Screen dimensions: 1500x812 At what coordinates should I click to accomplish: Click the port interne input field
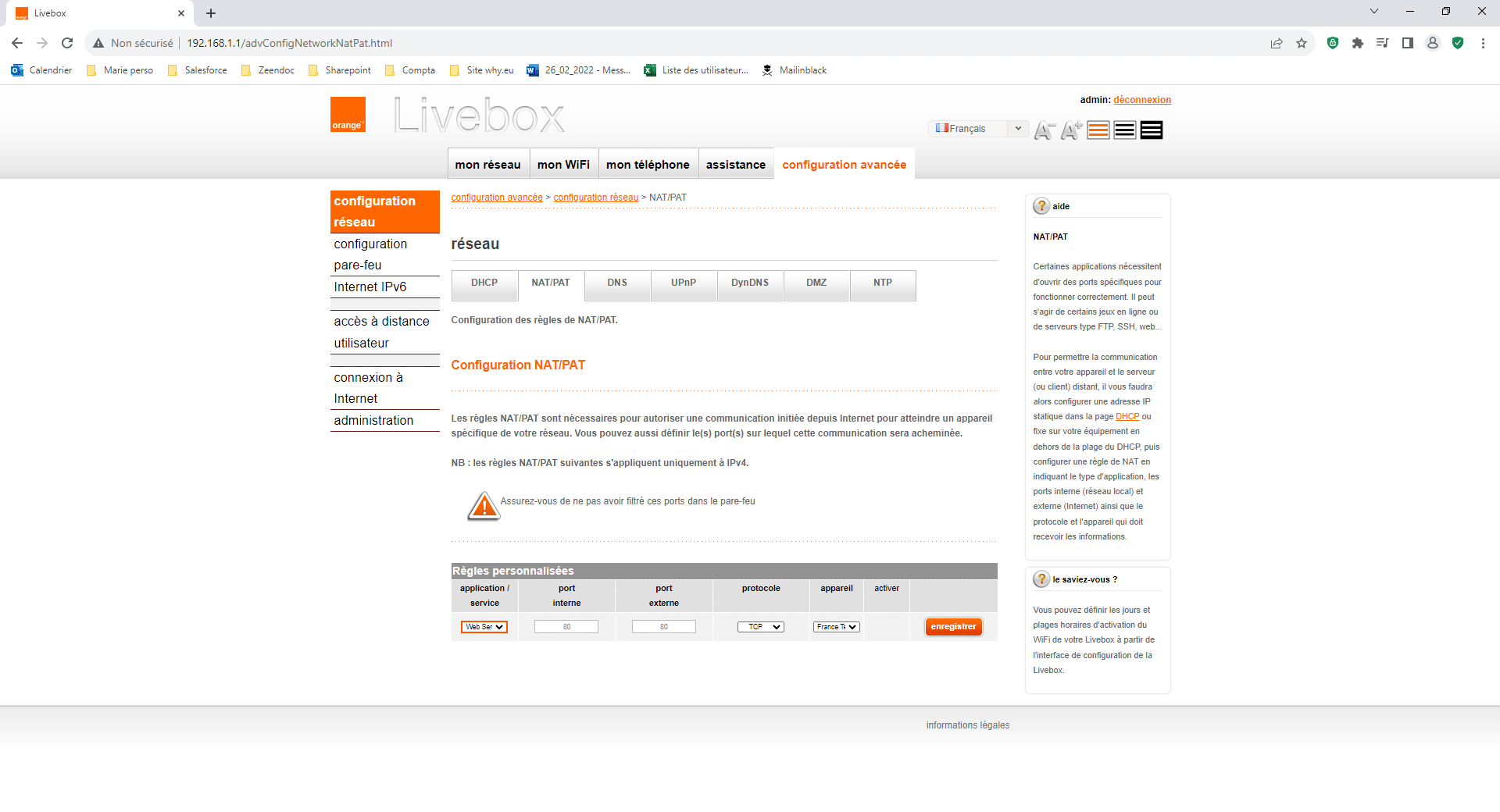pos(566,627)
